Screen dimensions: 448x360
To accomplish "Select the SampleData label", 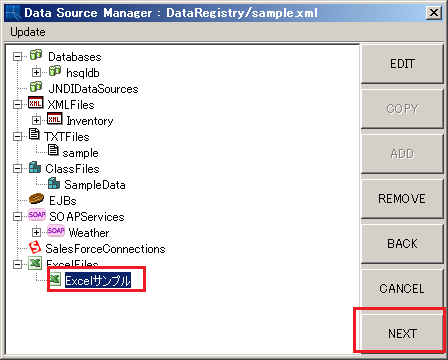I will tap(95, 185).
